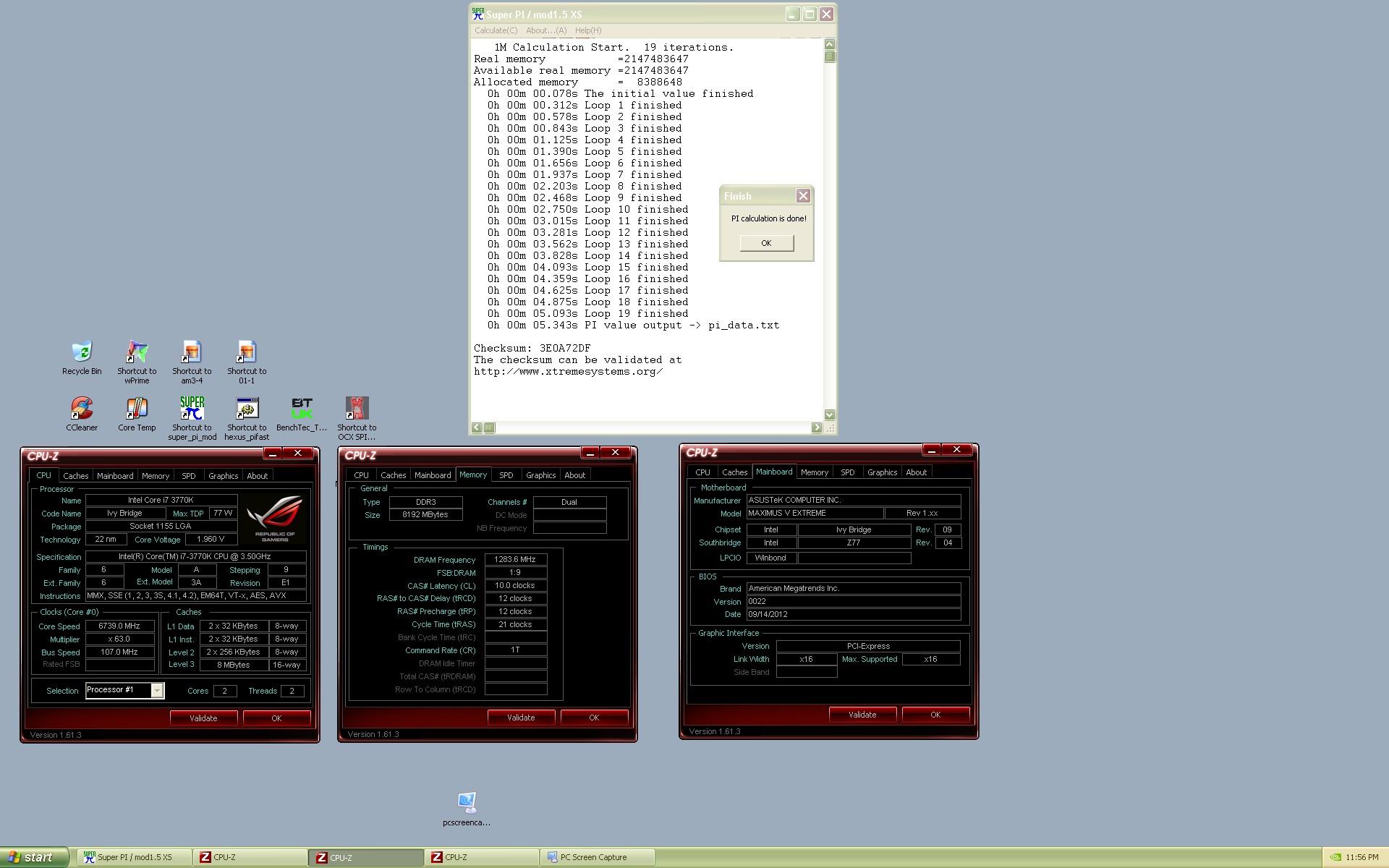Viewport: 1389px width, 868px height.
Task: Open SPD tab in middle CPU-Z window
Action: [506, 475]
